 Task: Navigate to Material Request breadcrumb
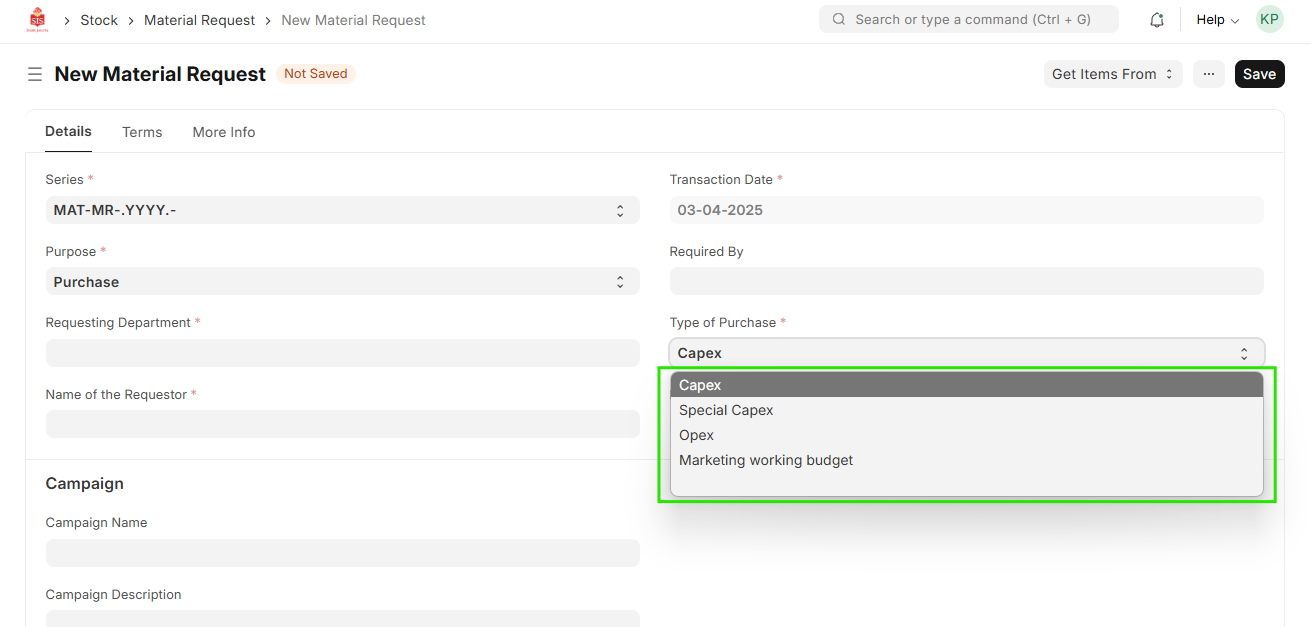pos(200,20)
